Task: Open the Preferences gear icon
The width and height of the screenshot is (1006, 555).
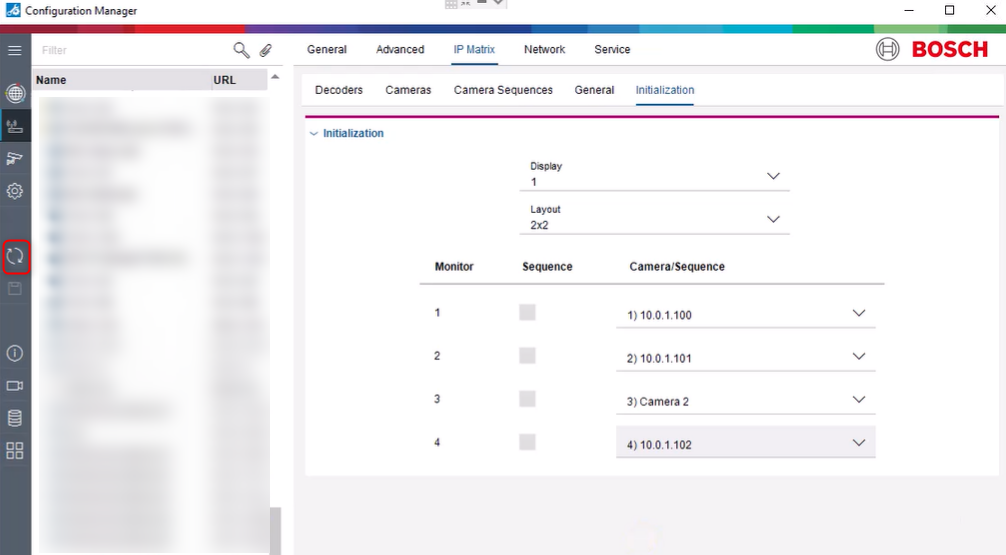Action: pos(15,190)
